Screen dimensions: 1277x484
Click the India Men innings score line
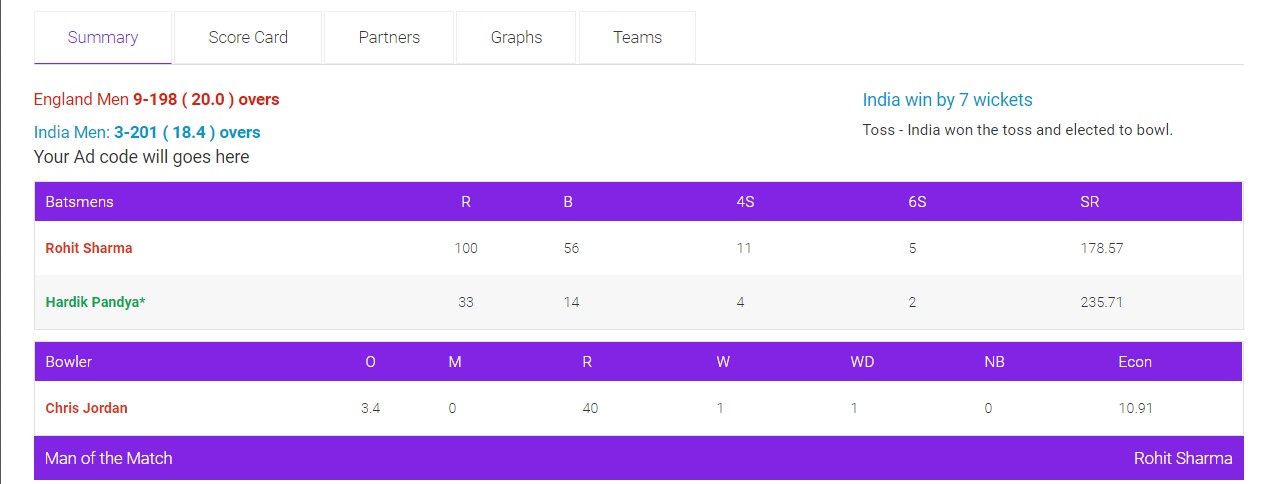click(147, 132)
